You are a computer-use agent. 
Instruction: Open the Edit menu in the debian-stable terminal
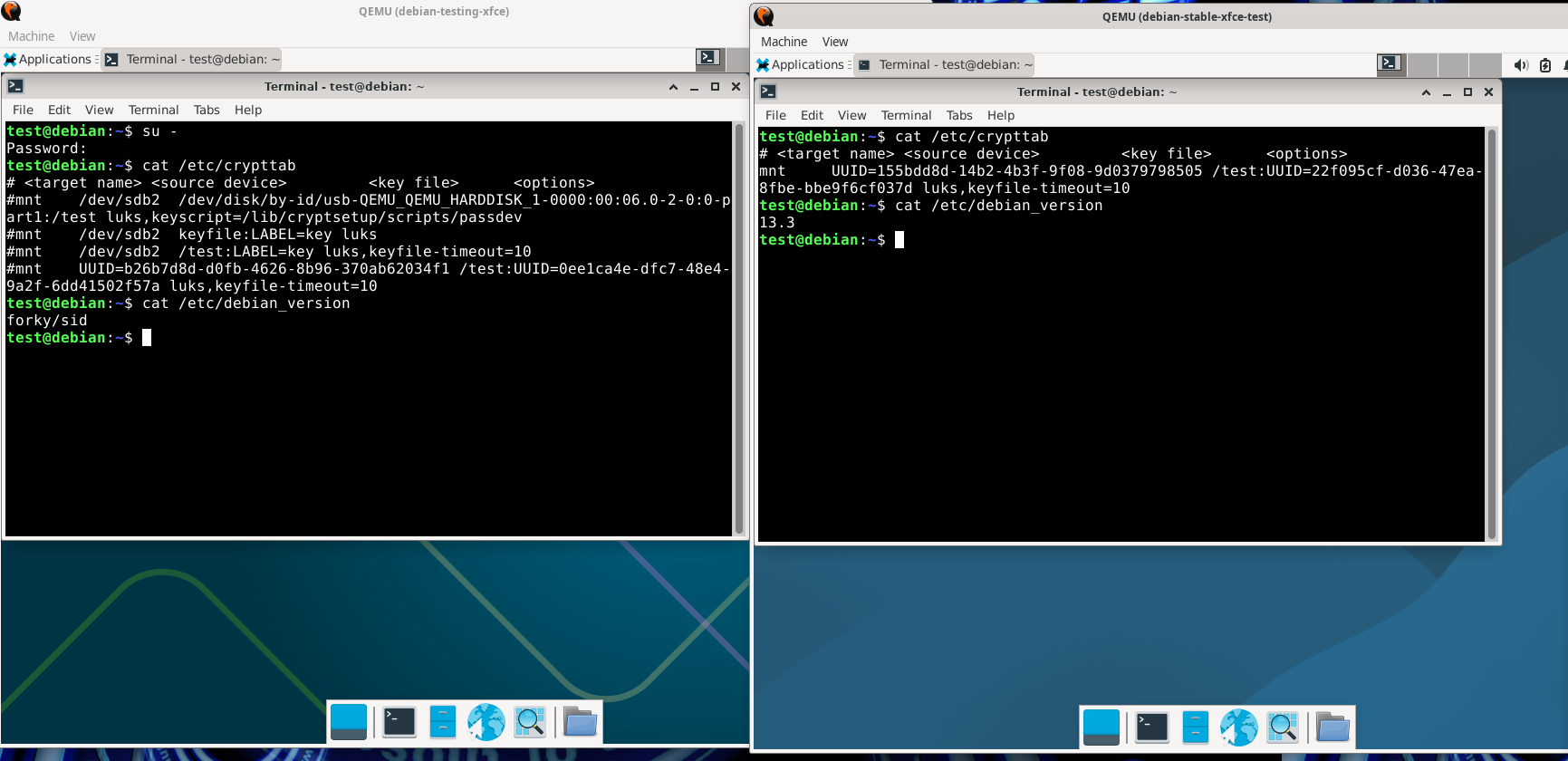(x=812, y=115)
